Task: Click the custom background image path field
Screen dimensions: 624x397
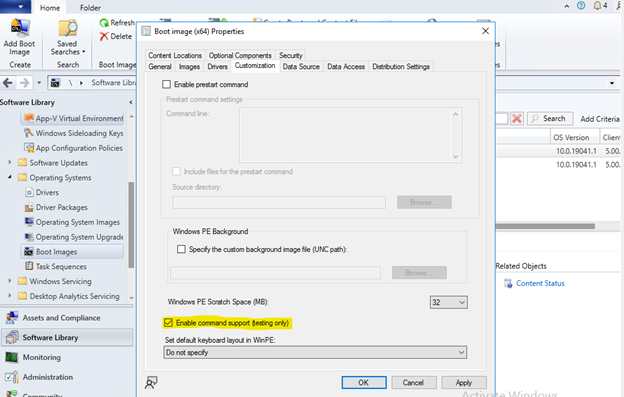Action: 275,272
